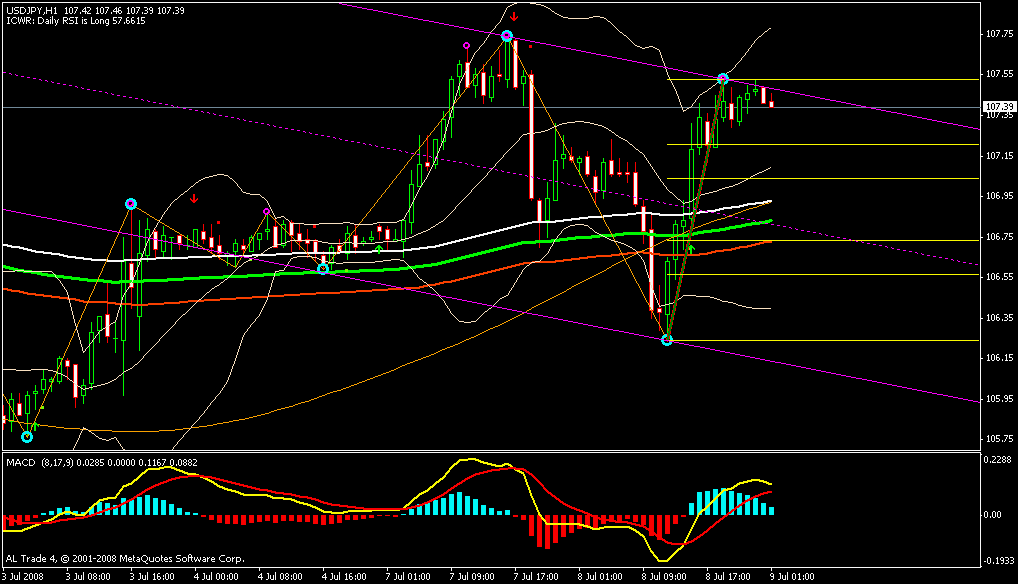Click the cyan circle at the 106.25 swing low
Screen dimensions: 1018x584
pyautogui.click(x=668, y=340)
